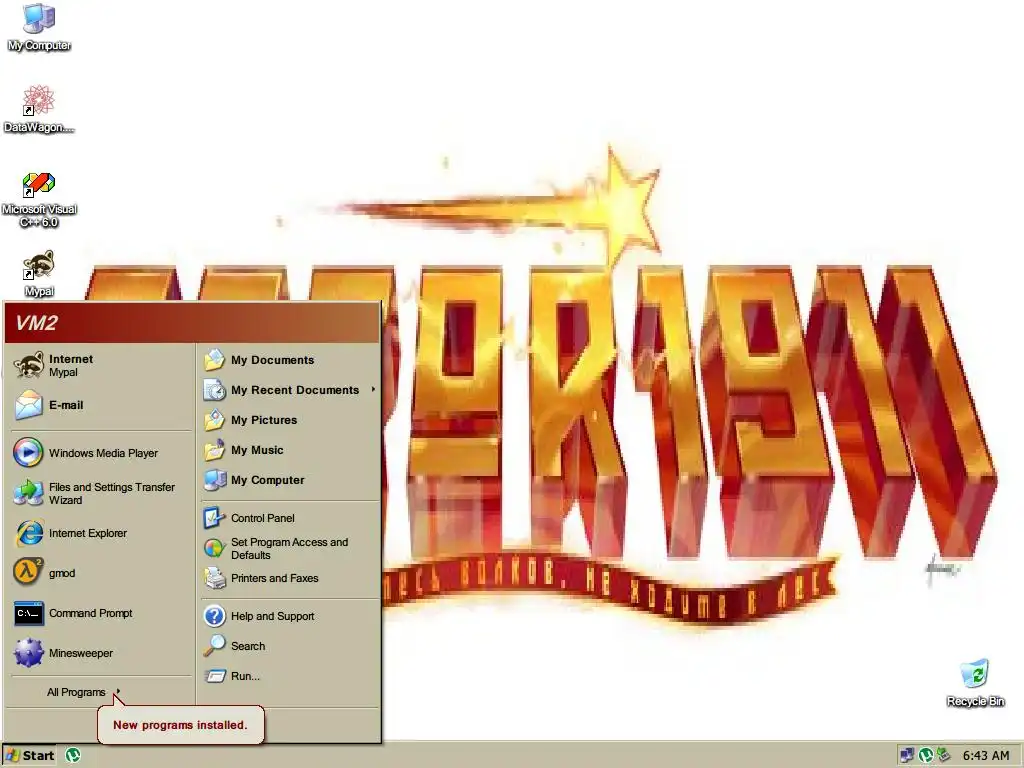Click Files and Settings Transfer Wizard icon
The width and height of the screenshot is (1024, 768).
click(28, 493)
